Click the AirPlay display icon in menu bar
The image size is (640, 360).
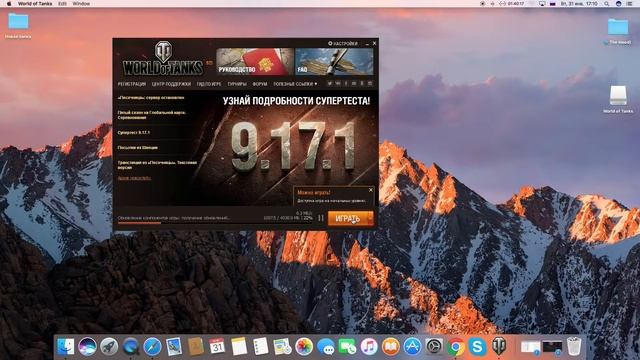[x=542, y=4]
